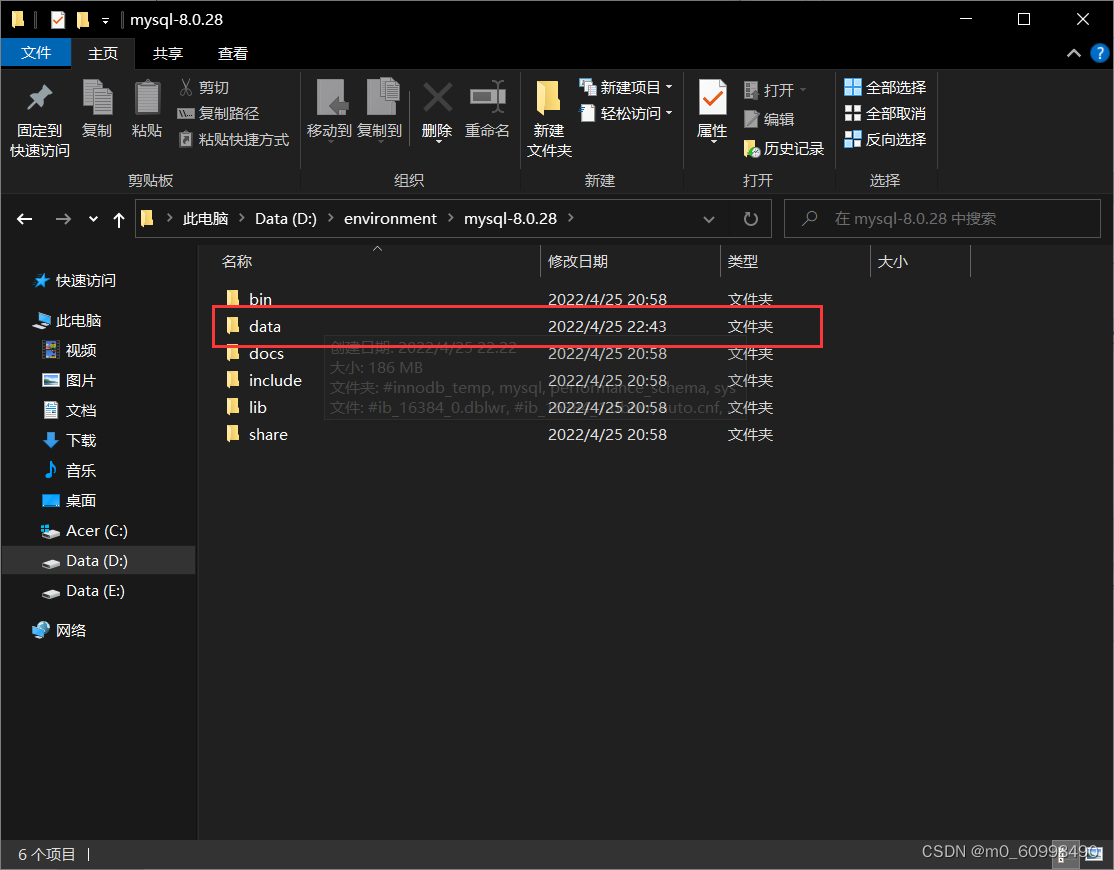This screenshot has height=870, width=1114.
Task: Open Quick Access Toolbar customize dropdown
Action: tap(105, 21)
